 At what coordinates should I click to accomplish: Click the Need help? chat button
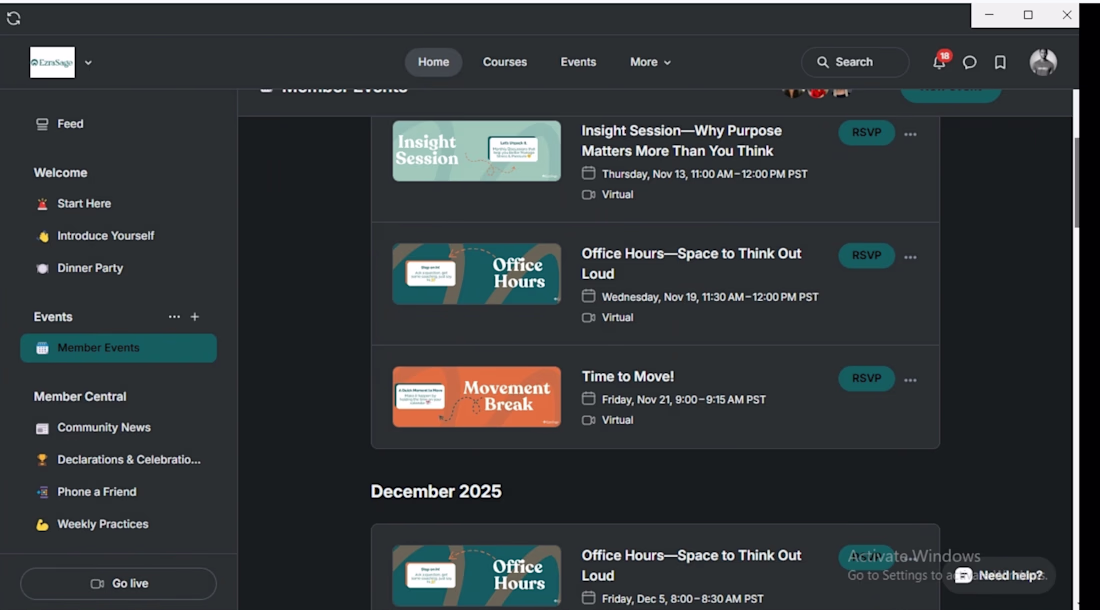999,576
